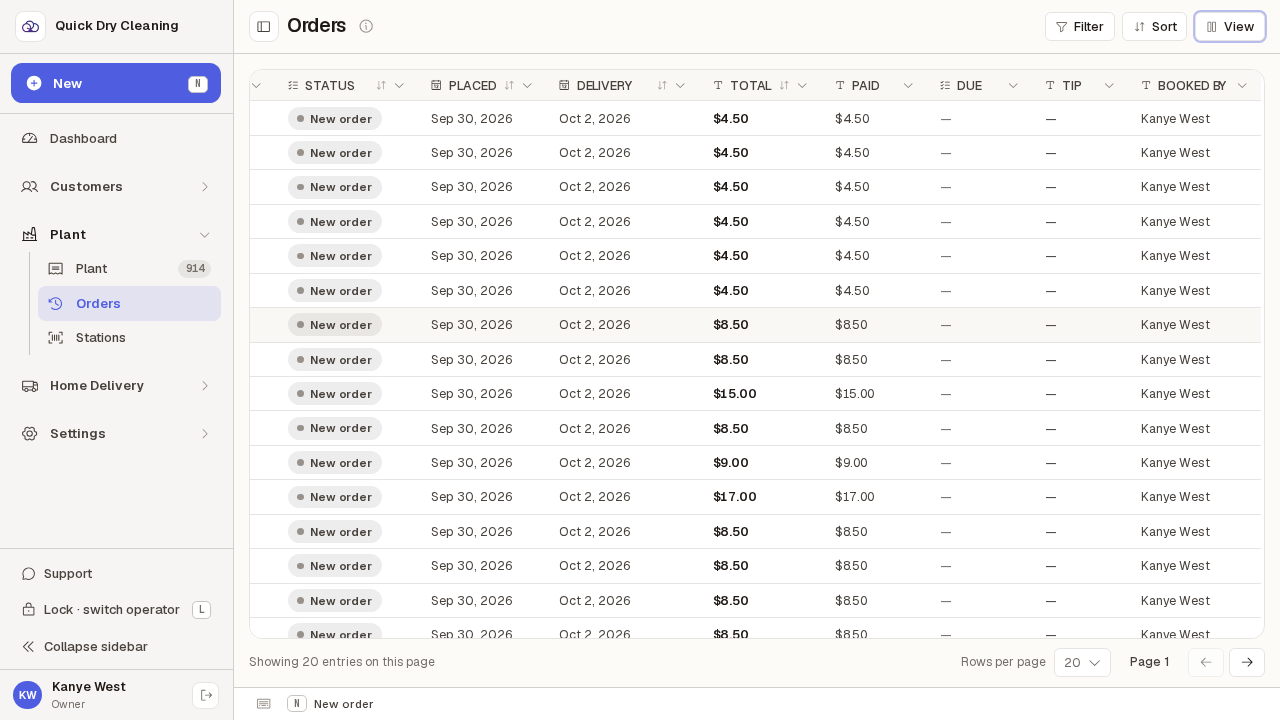The image size is (1280, 720).
Task: Open the BOOKED BY column dropdown chevron
Action: 1242,86
